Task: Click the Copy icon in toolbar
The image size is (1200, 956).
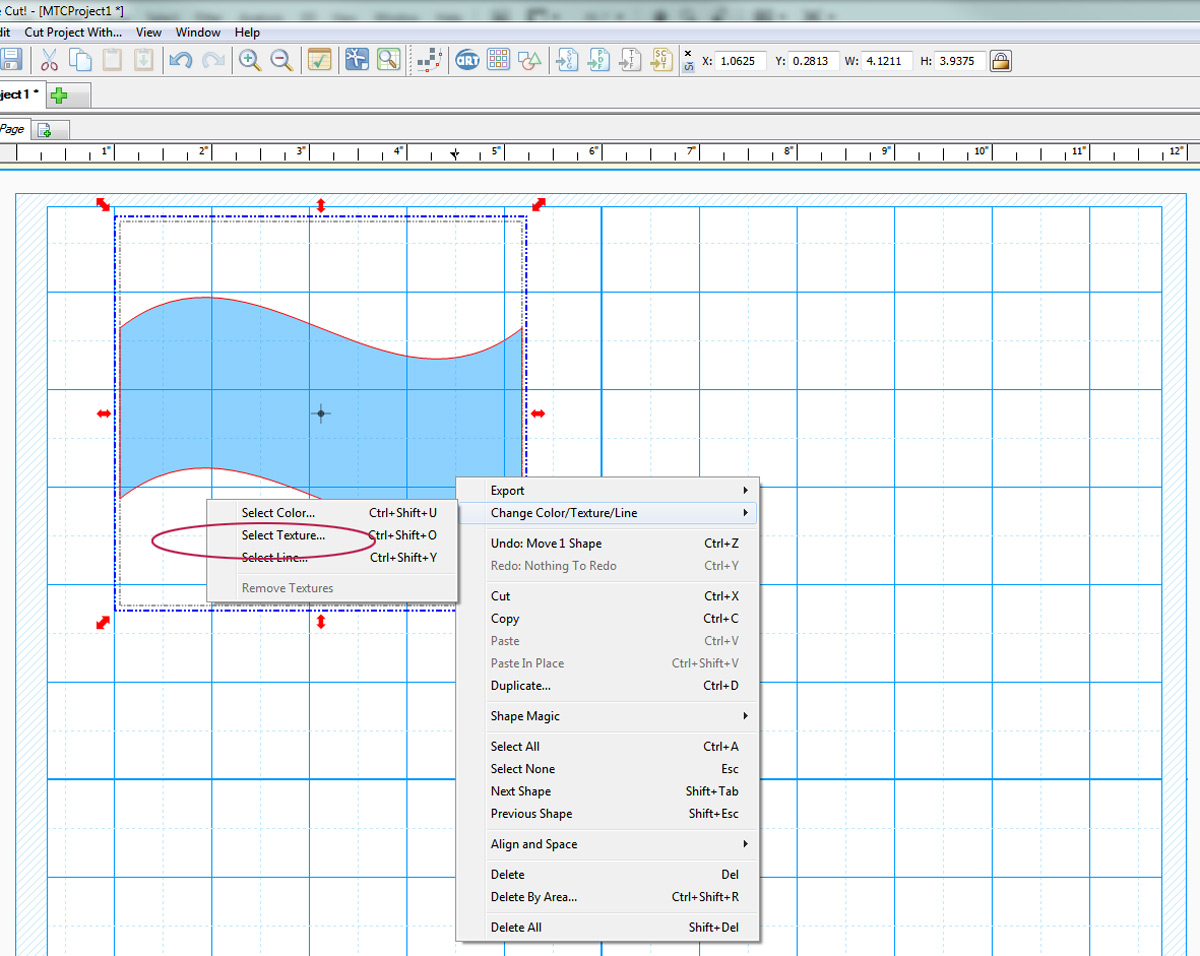Action: [80, 60]
